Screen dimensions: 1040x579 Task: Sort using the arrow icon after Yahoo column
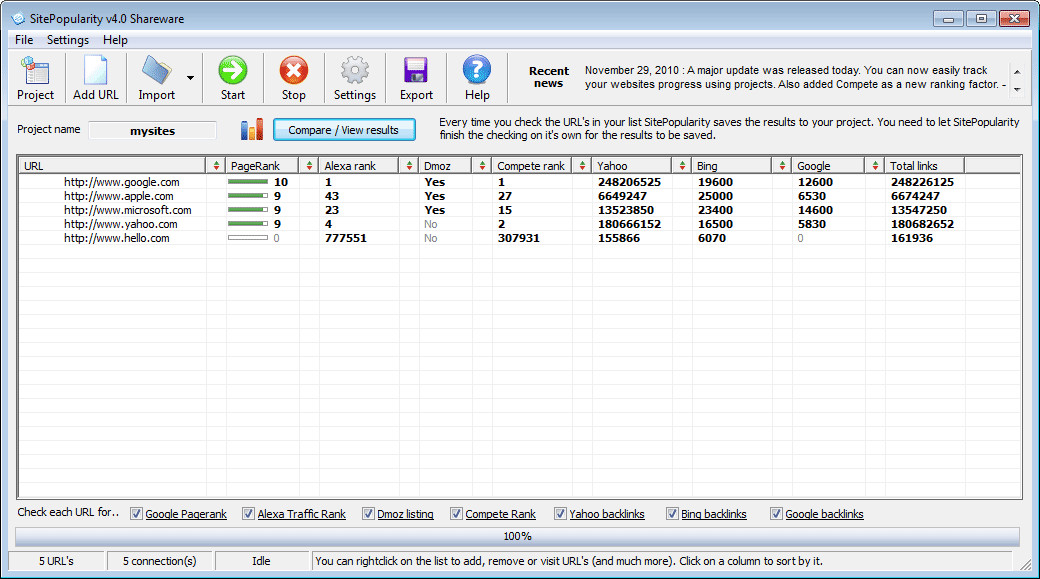click(x=682, y=166)
